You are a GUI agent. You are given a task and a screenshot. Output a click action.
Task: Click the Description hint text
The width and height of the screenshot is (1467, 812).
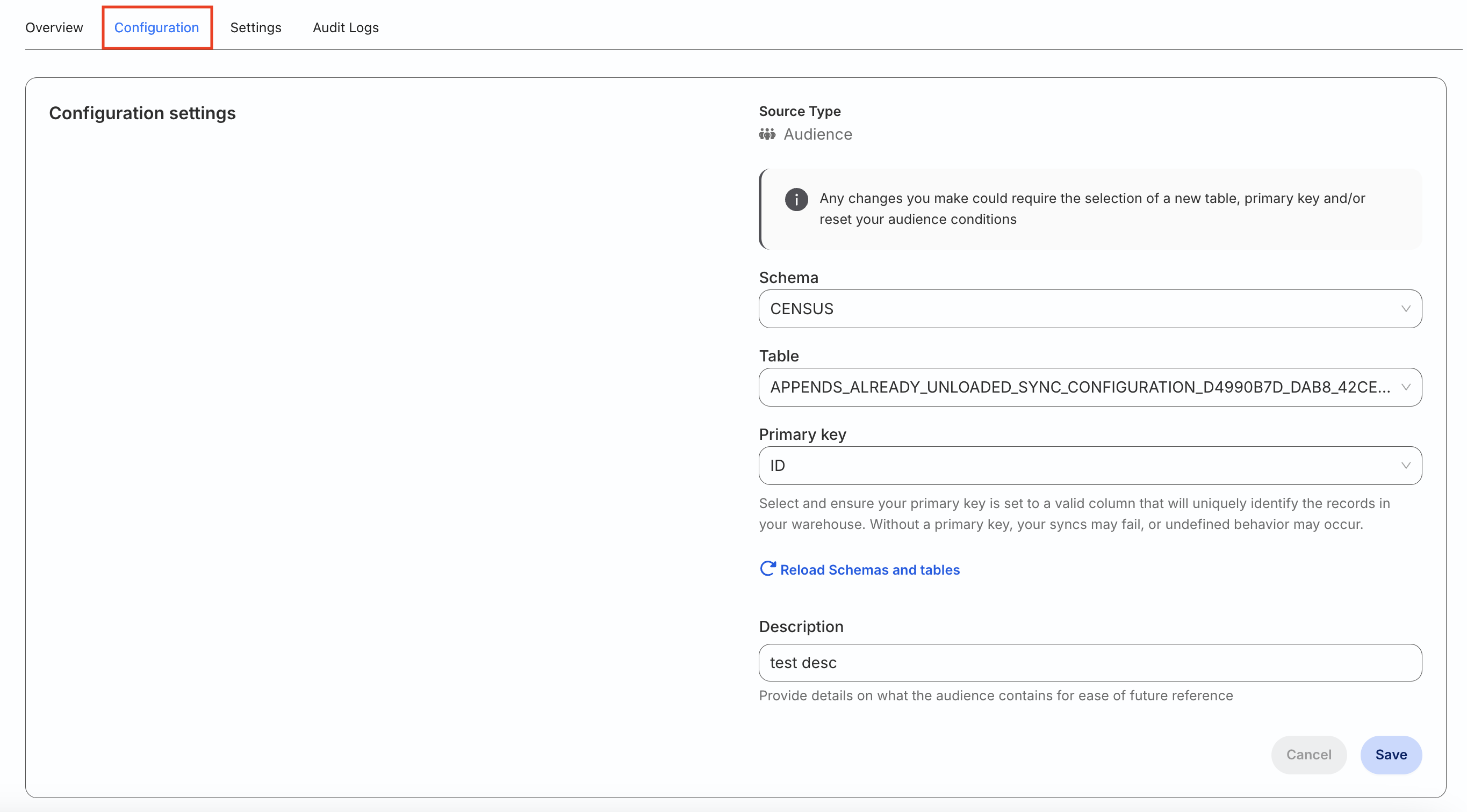pyautogui.click(x=996, y=695)
